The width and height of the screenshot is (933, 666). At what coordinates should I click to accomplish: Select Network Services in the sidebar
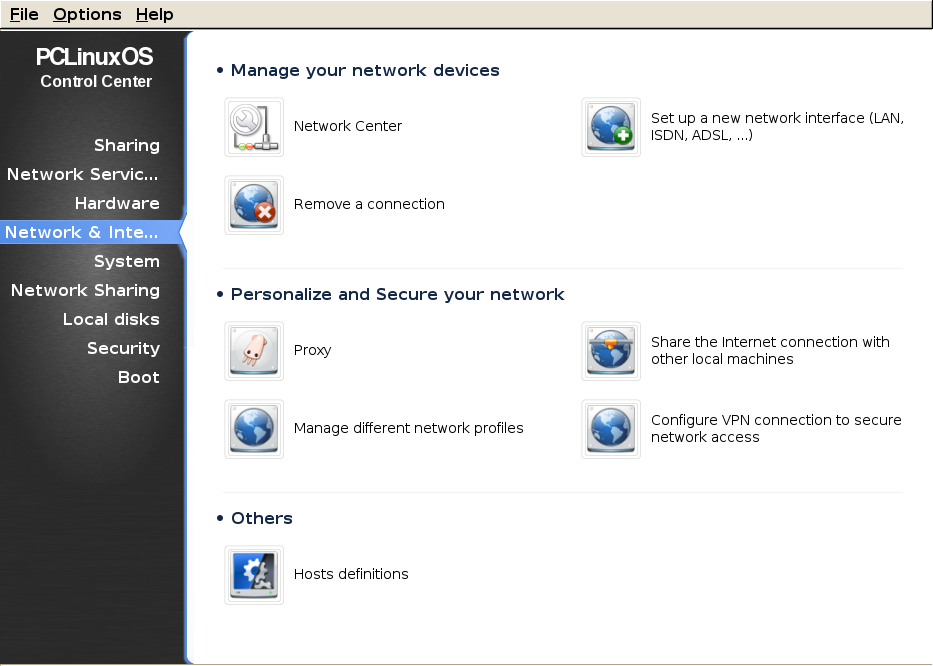pyautogui.click(x=83, y=174)
